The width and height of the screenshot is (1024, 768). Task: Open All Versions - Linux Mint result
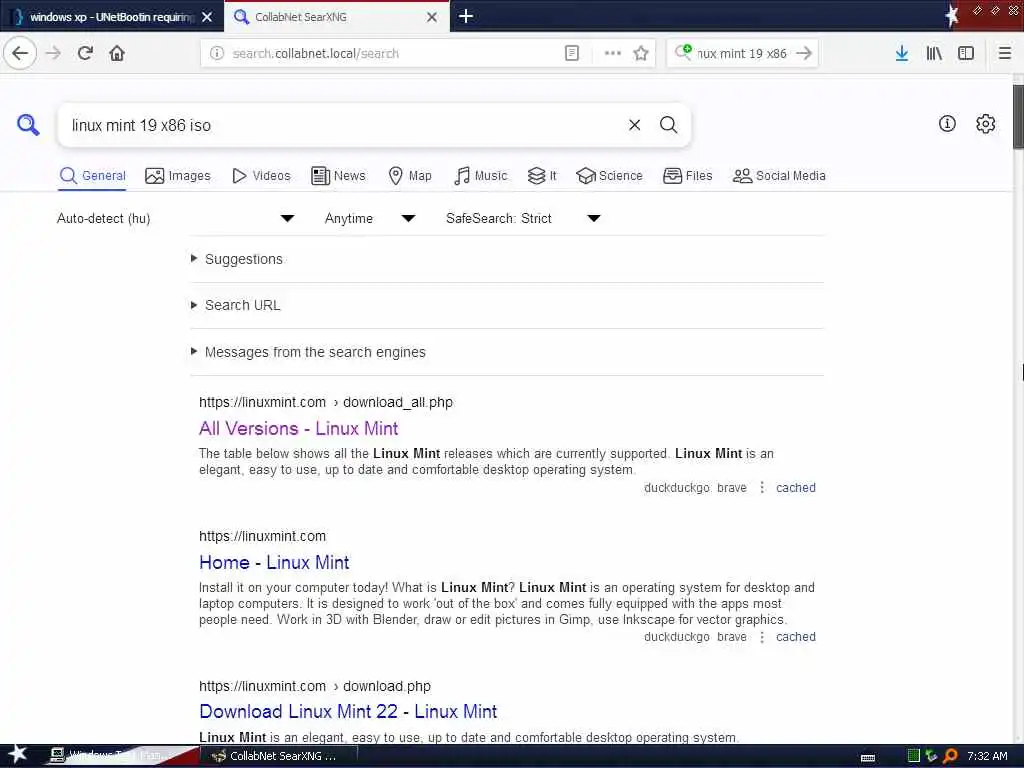[x=298, y=428]
